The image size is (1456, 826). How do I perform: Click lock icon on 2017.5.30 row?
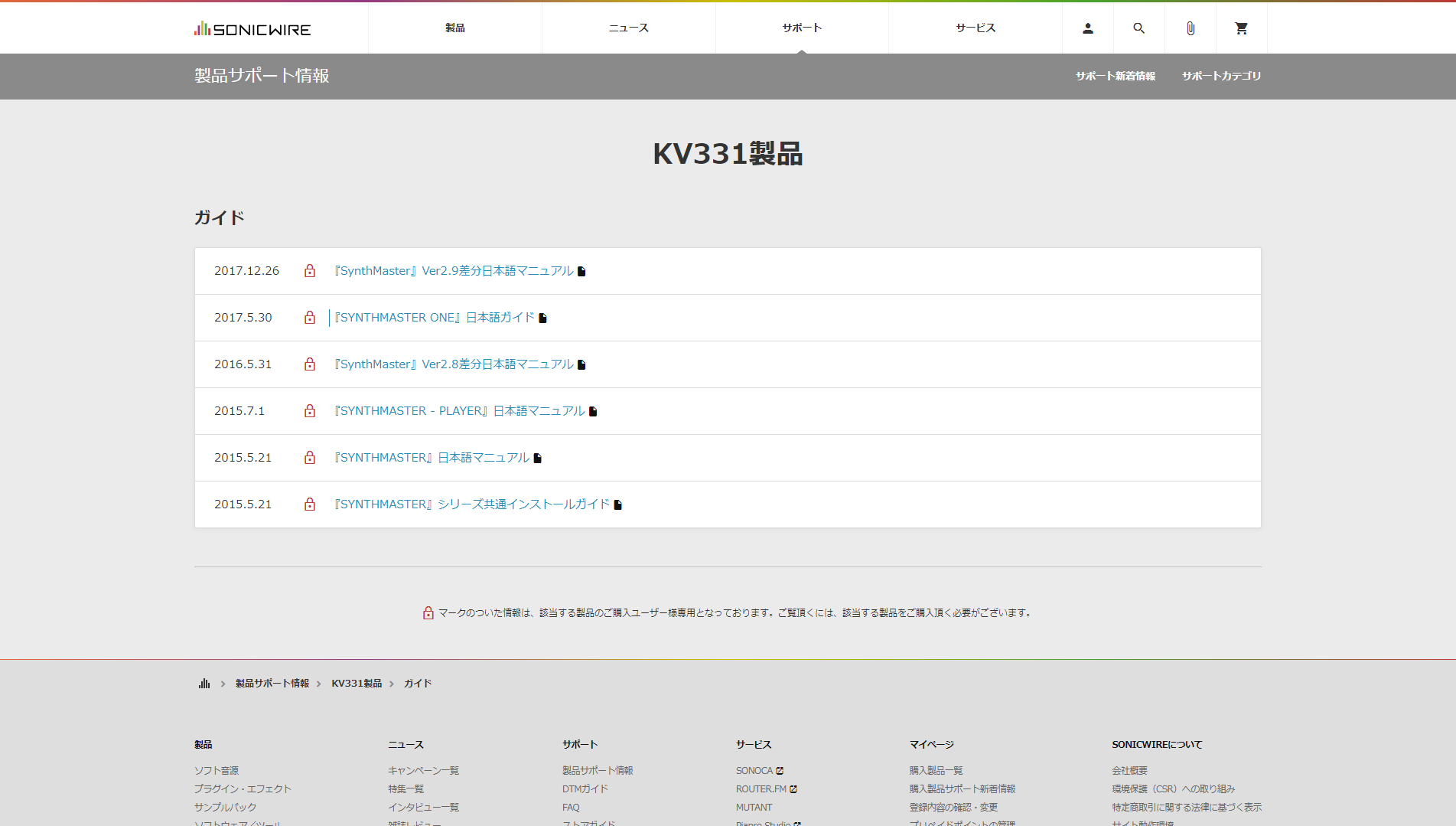[310, 318]
